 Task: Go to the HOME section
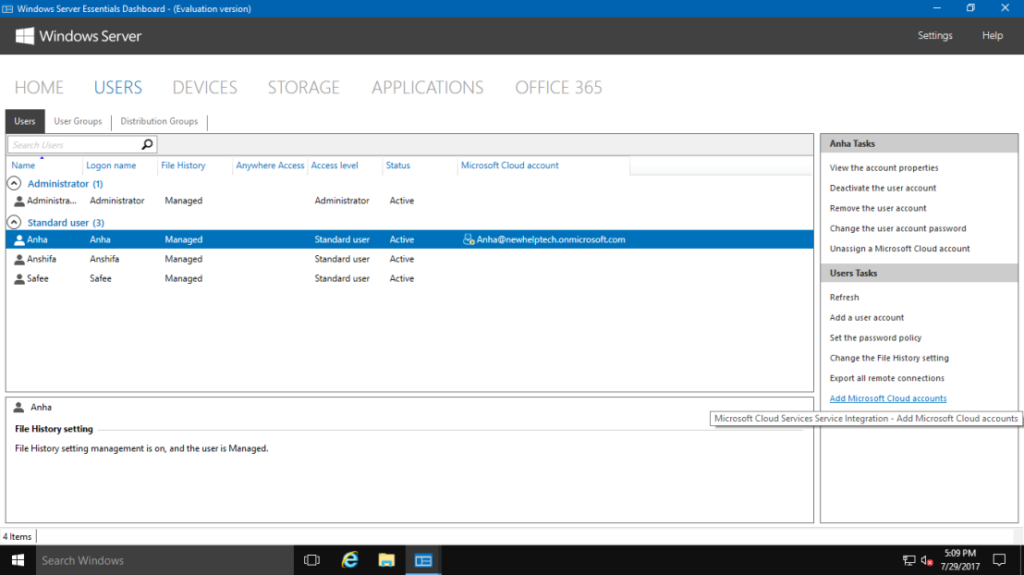point(39,88)
